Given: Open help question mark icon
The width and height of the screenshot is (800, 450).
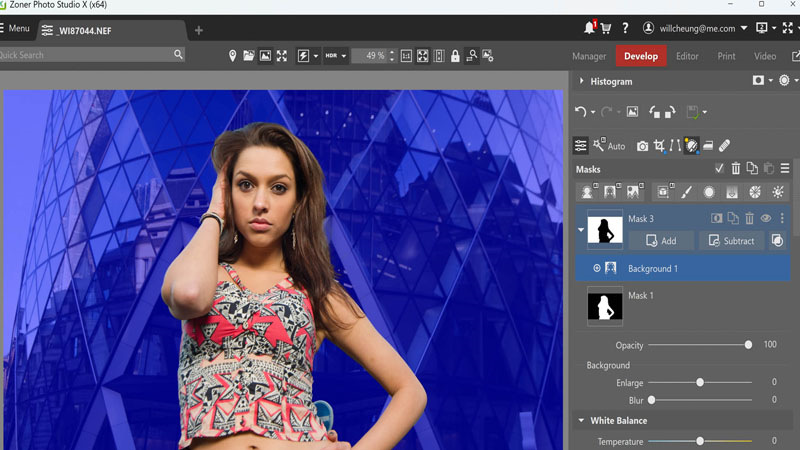Looking at the screenshot, I should [x=625, y=29].
